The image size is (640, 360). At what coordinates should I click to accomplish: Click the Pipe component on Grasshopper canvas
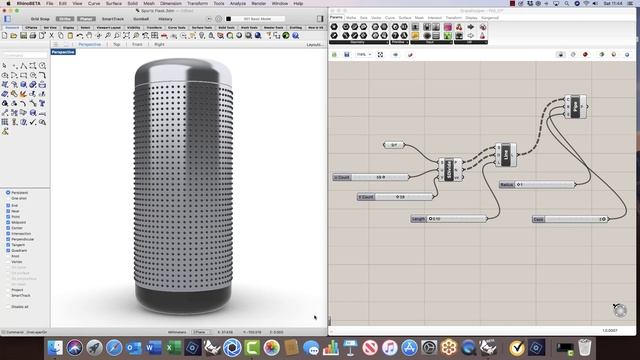point(576,107)
